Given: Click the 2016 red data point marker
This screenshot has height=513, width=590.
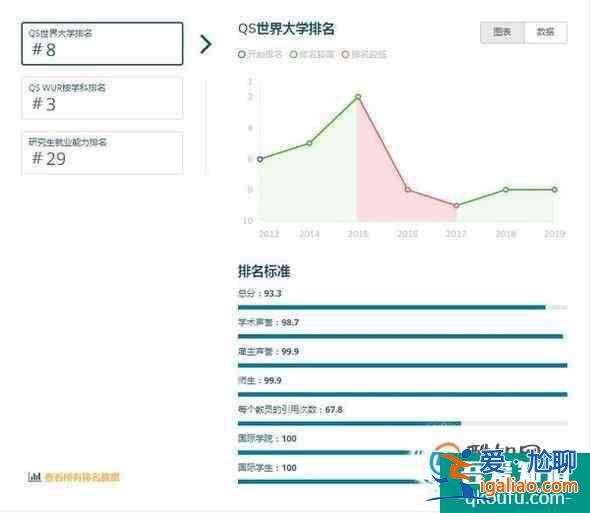Looking at the screenshot, I should (x=408, y=189).
